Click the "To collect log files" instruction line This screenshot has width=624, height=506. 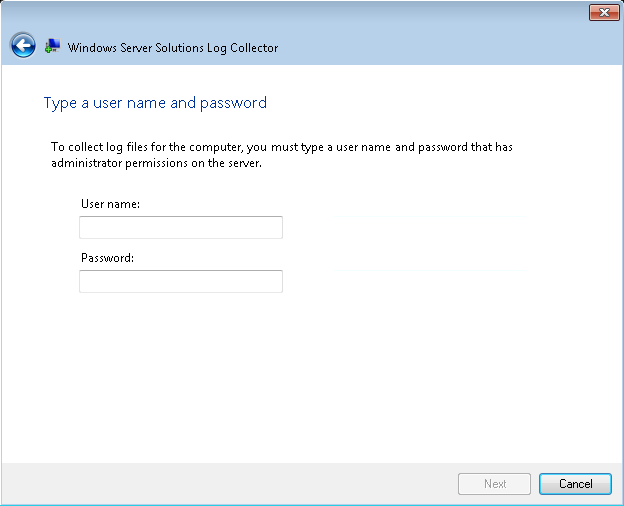pos(282,147)
